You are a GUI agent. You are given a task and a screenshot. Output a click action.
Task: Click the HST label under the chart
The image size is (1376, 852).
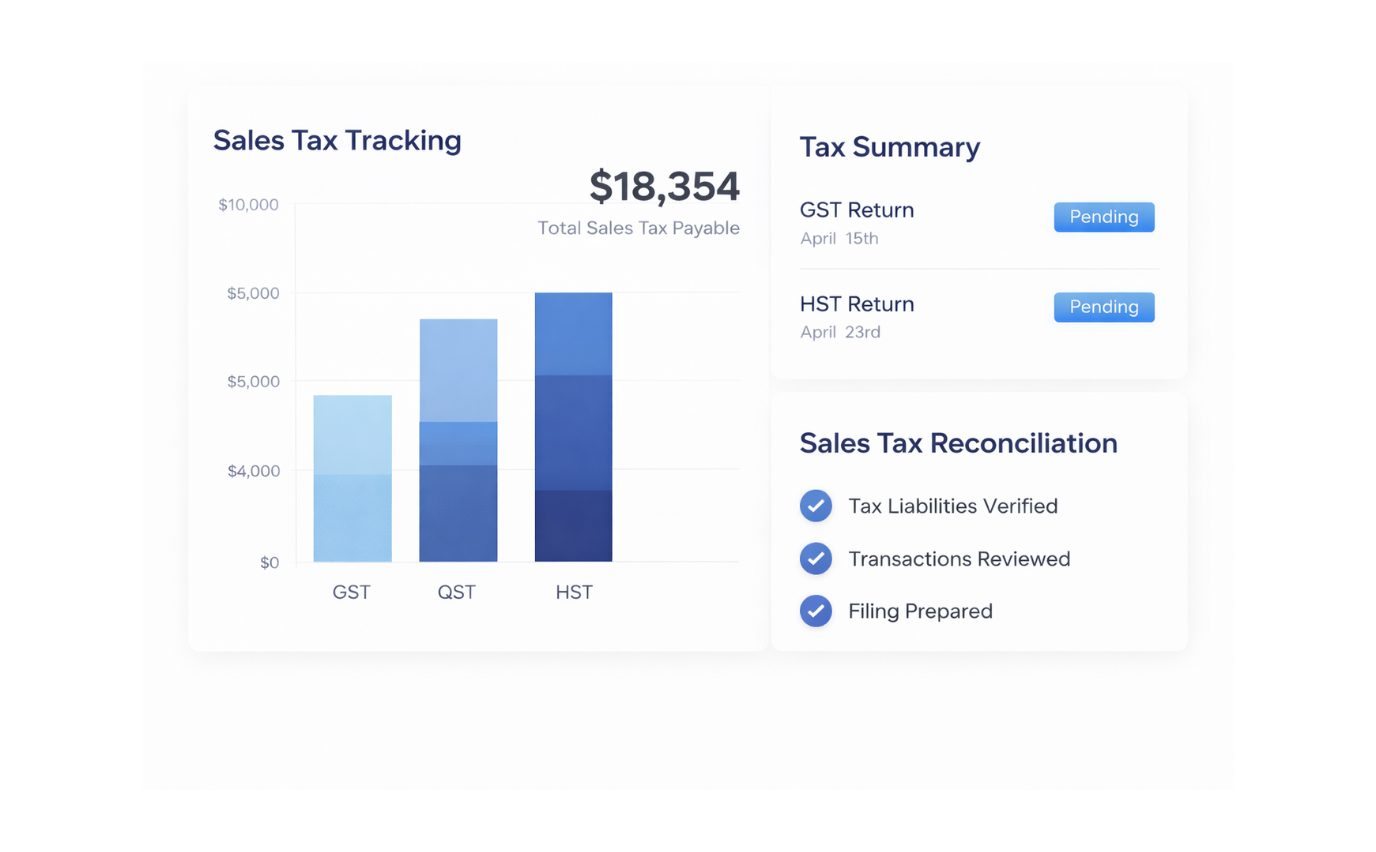[x=574, y=592]
